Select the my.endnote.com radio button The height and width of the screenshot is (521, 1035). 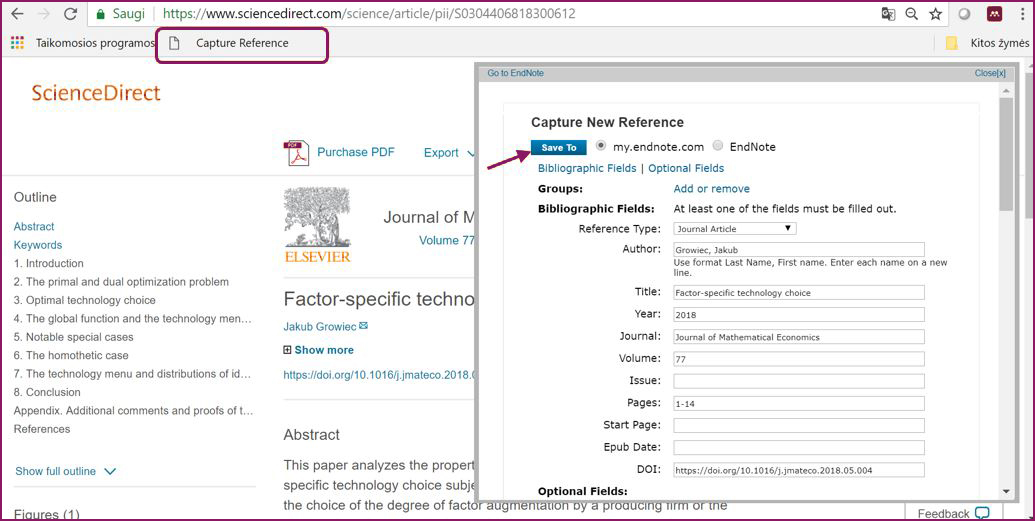(x=601, y=146)
